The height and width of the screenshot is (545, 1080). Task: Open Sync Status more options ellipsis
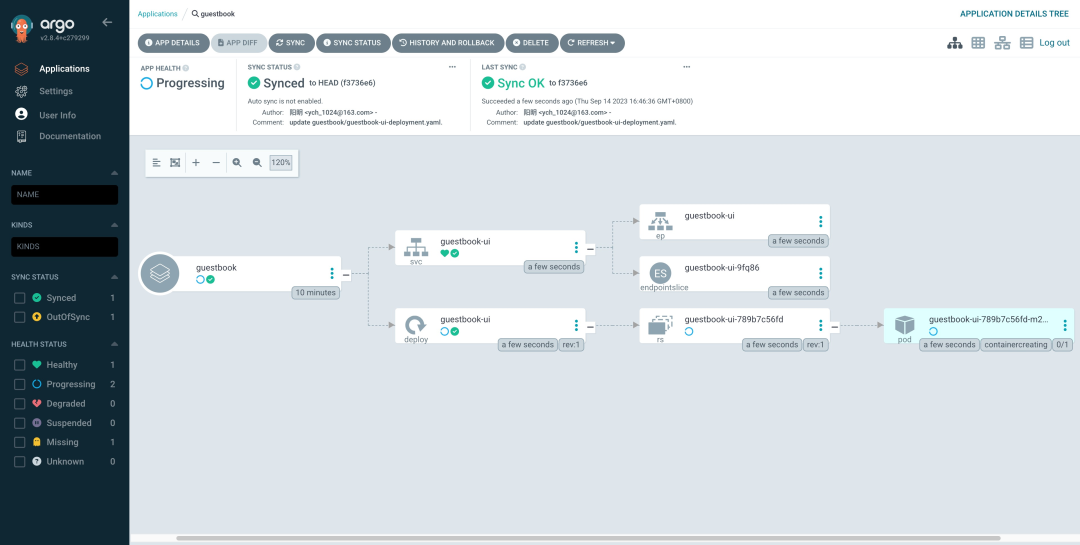[x=452, y=67]
